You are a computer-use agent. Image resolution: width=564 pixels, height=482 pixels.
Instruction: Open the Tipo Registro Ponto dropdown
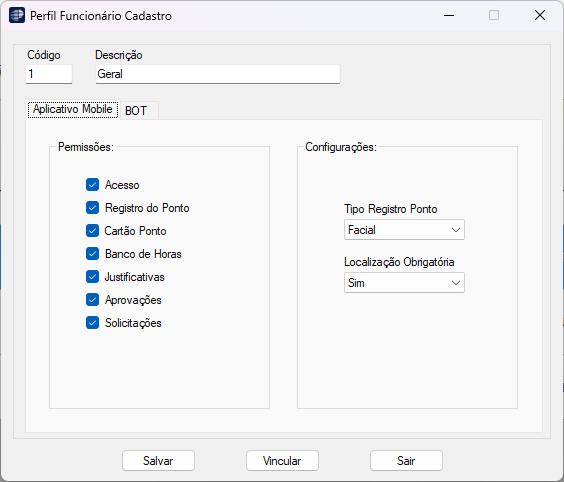tap(404, 229)
